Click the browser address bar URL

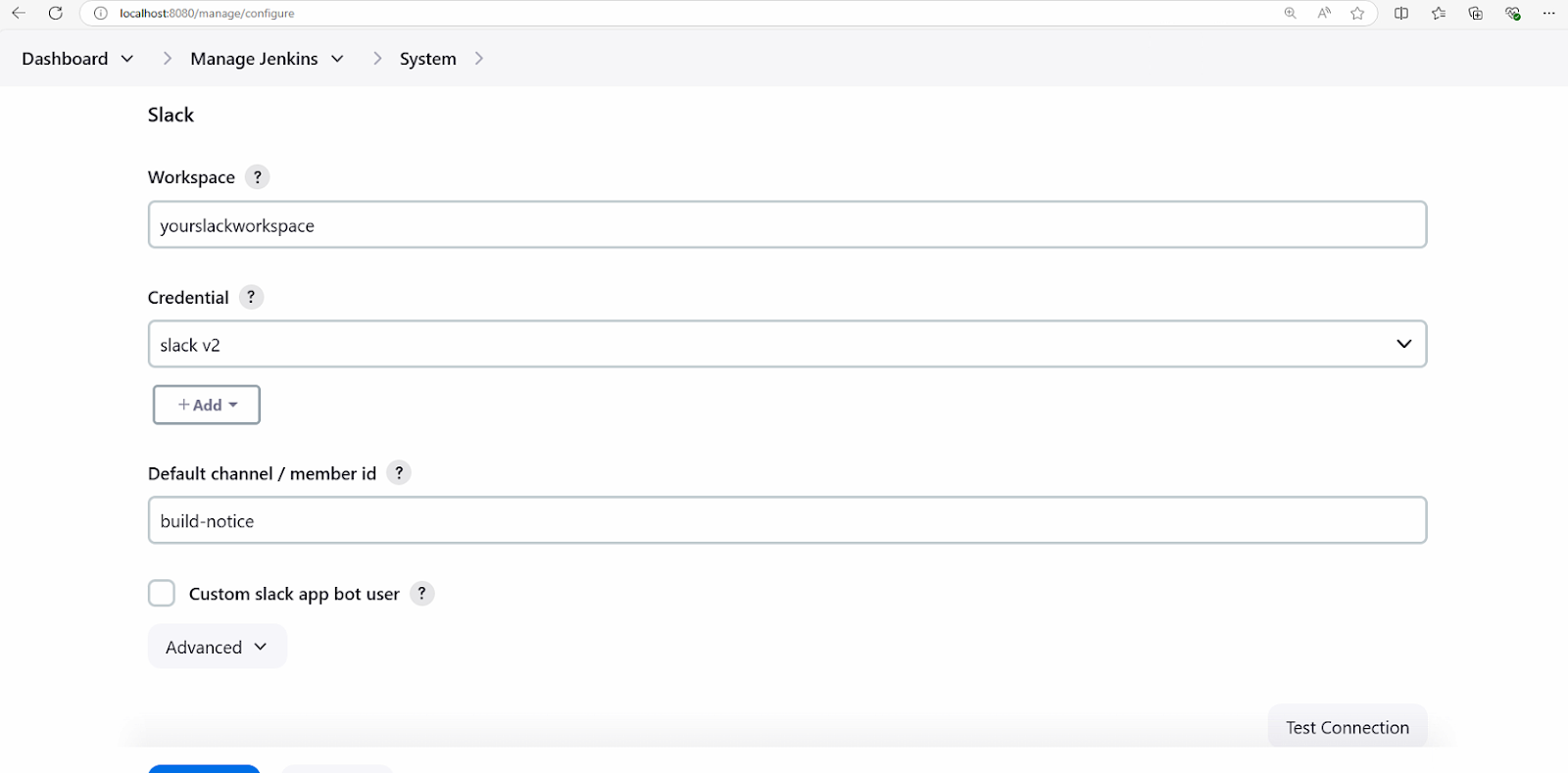click(x=207, y=14)
